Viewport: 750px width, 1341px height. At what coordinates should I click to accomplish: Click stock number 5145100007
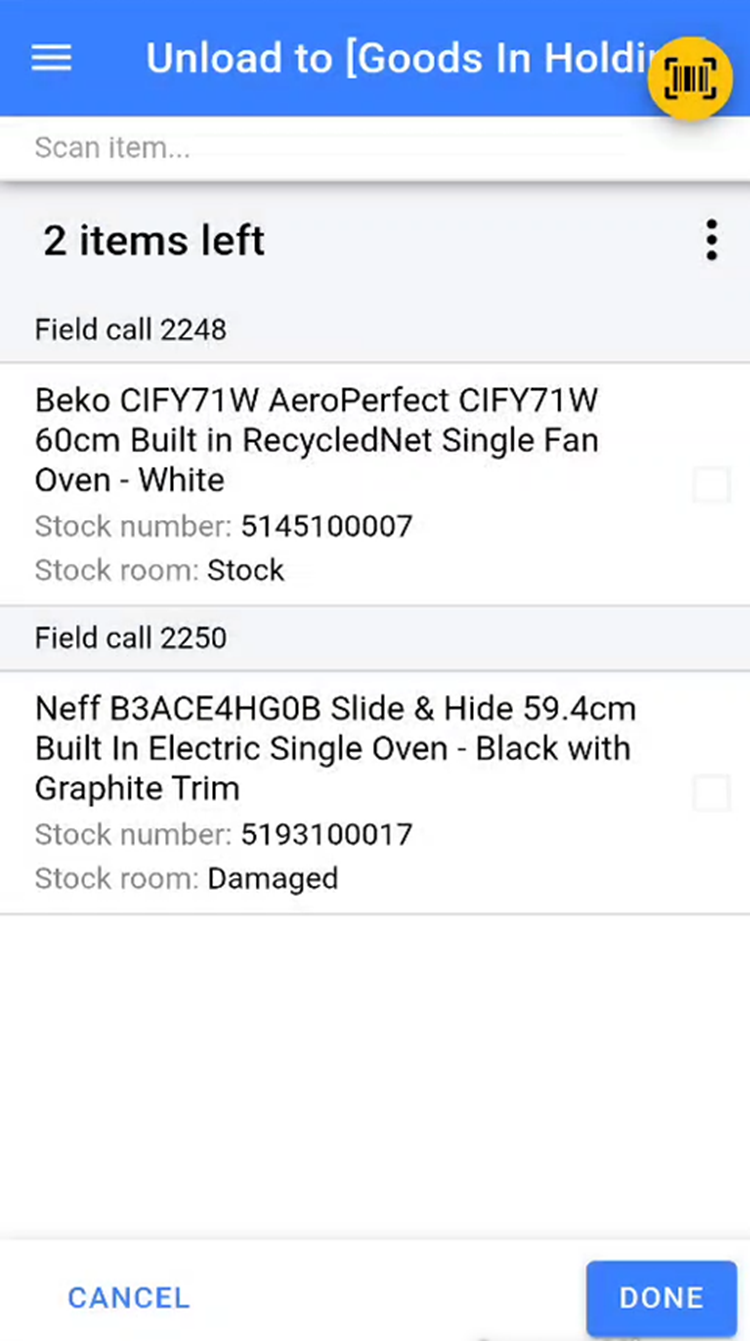(326, 526)
